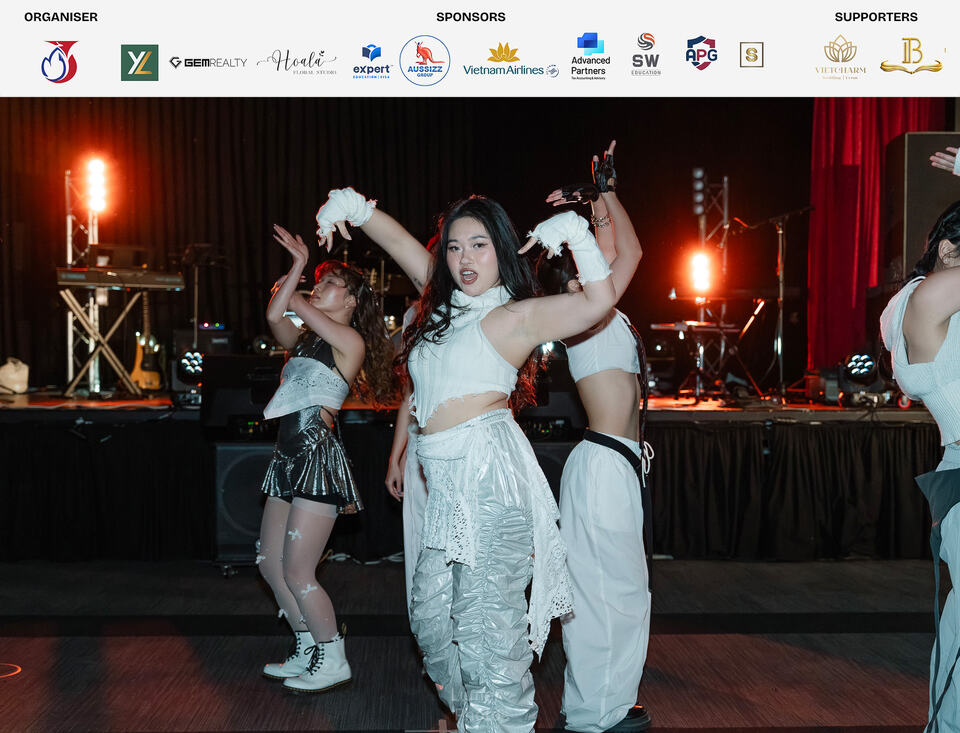This screenshot has height=733, width=960.
Task: Select the Advanced Partners logo
Action: click(590, 56)
